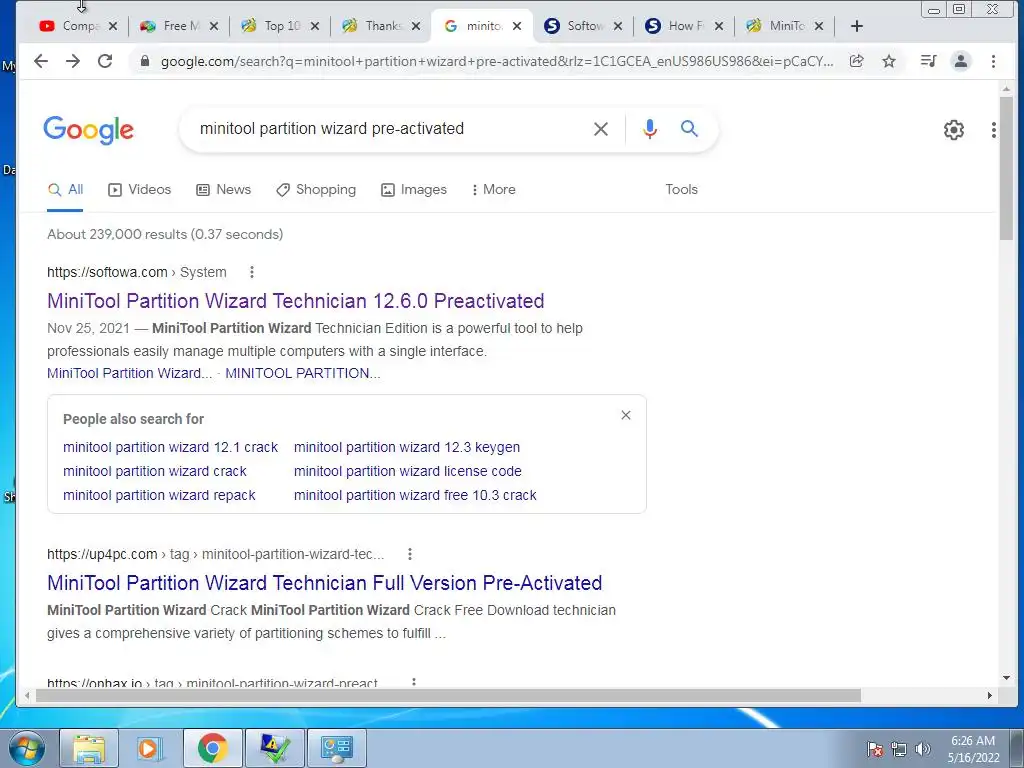
Task: Open the media player taskbar icon
Action: (150, 748)
